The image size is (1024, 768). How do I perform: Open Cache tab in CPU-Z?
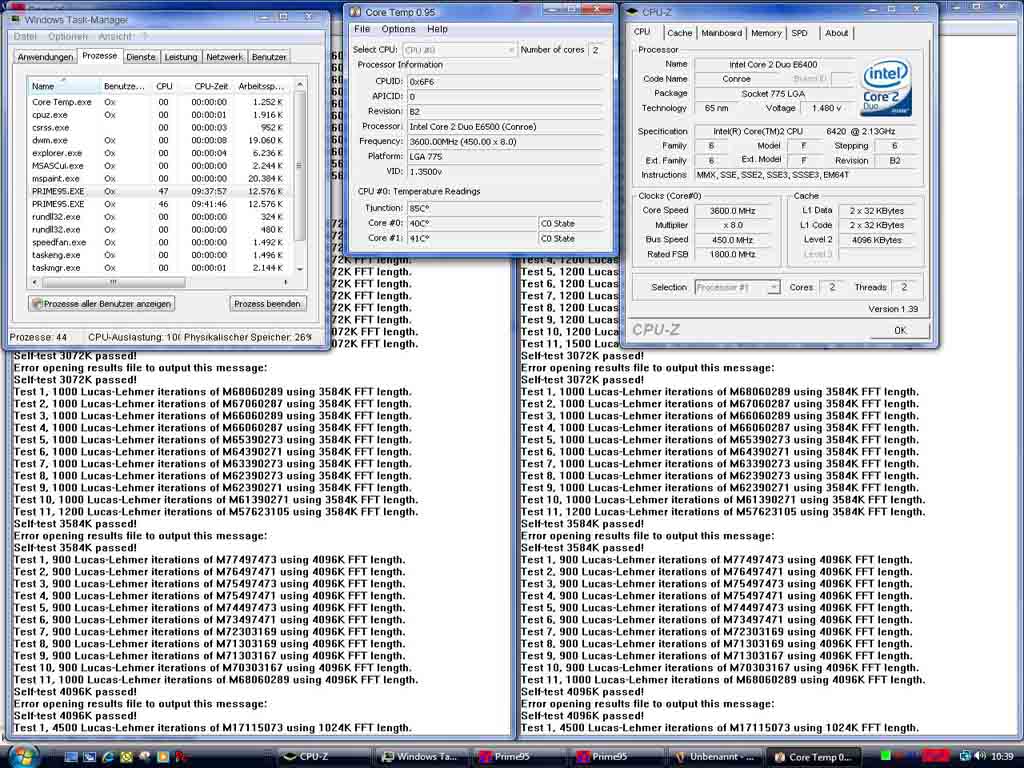680,33
